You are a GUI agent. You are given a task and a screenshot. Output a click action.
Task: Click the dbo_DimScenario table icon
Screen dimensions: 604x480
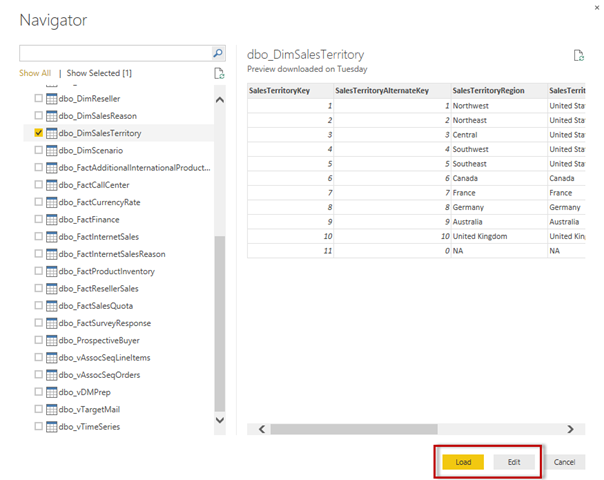[x=51, y=150]
